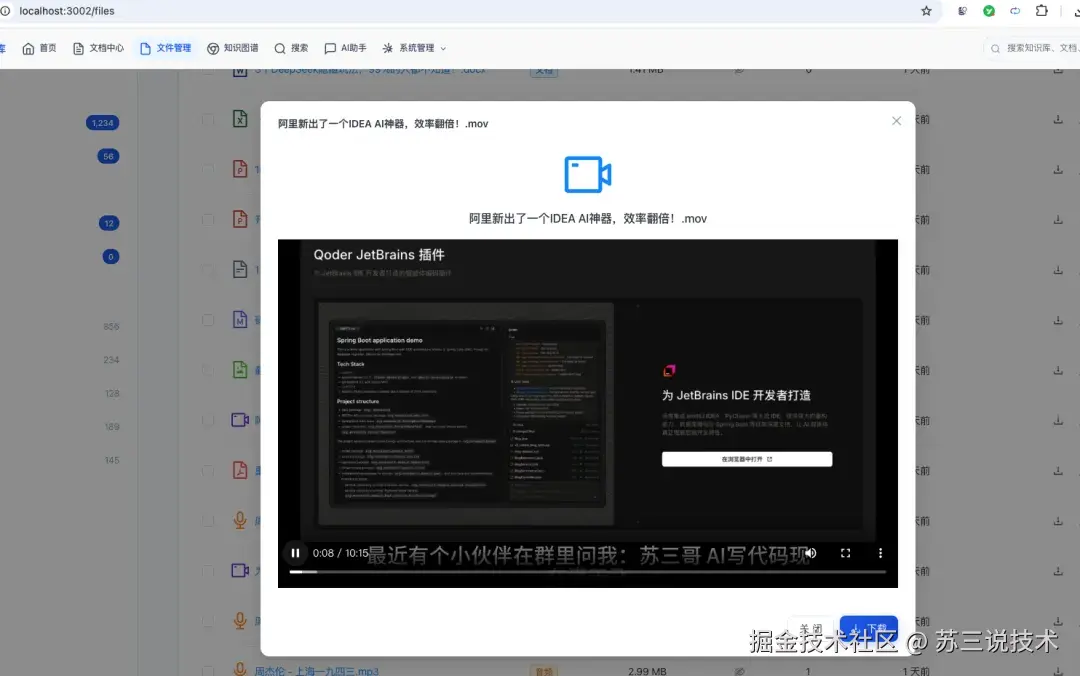Viewport: 1080px width, 676px height.
Task: Click the 2.99 MB size cell
Action: point(647,670)
